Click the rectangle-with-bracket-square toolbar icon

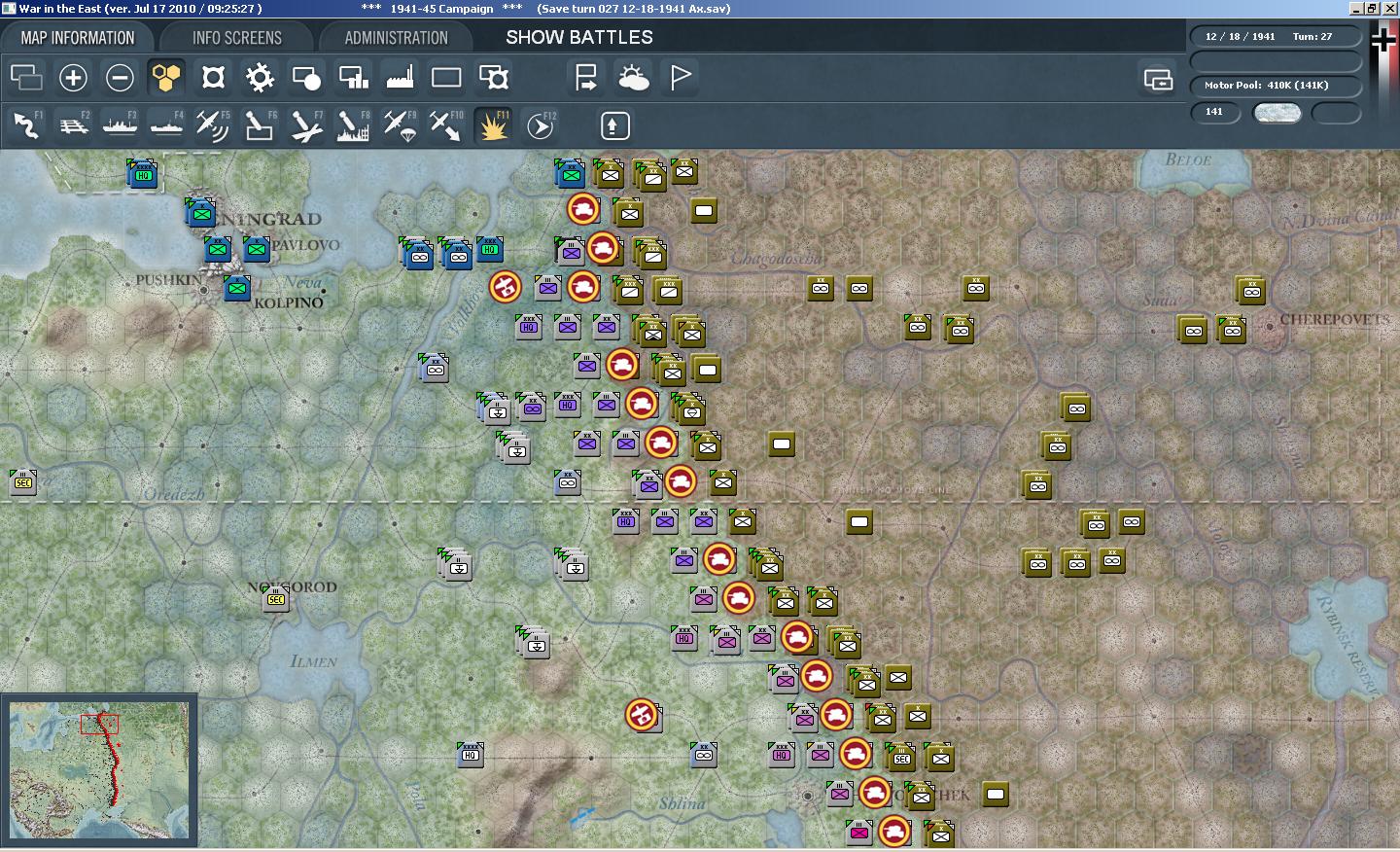pos(493,77)
